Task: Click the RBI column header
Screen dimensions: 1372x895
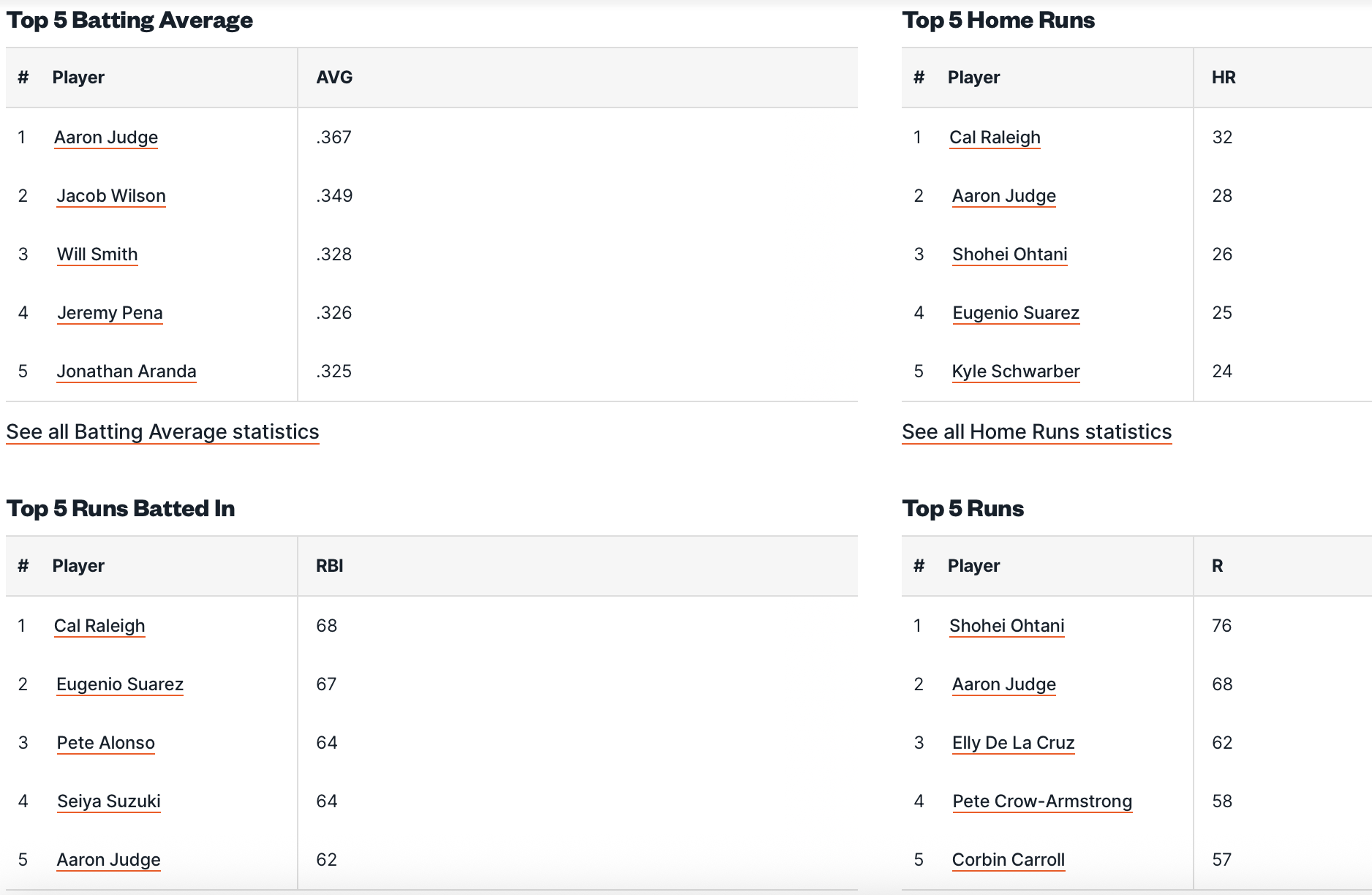Action: 329,566
